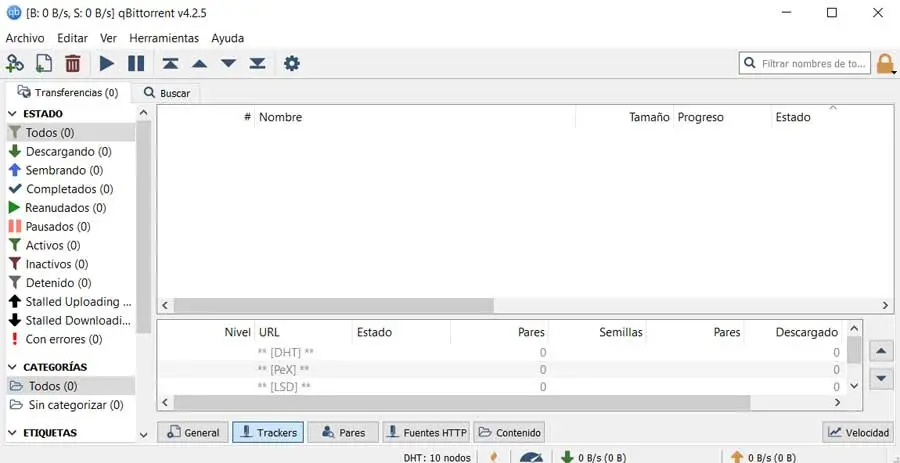The image size is (900, 463).
Task: Click the ** [LSD] ** tracker row
Action: coord(502,387)
